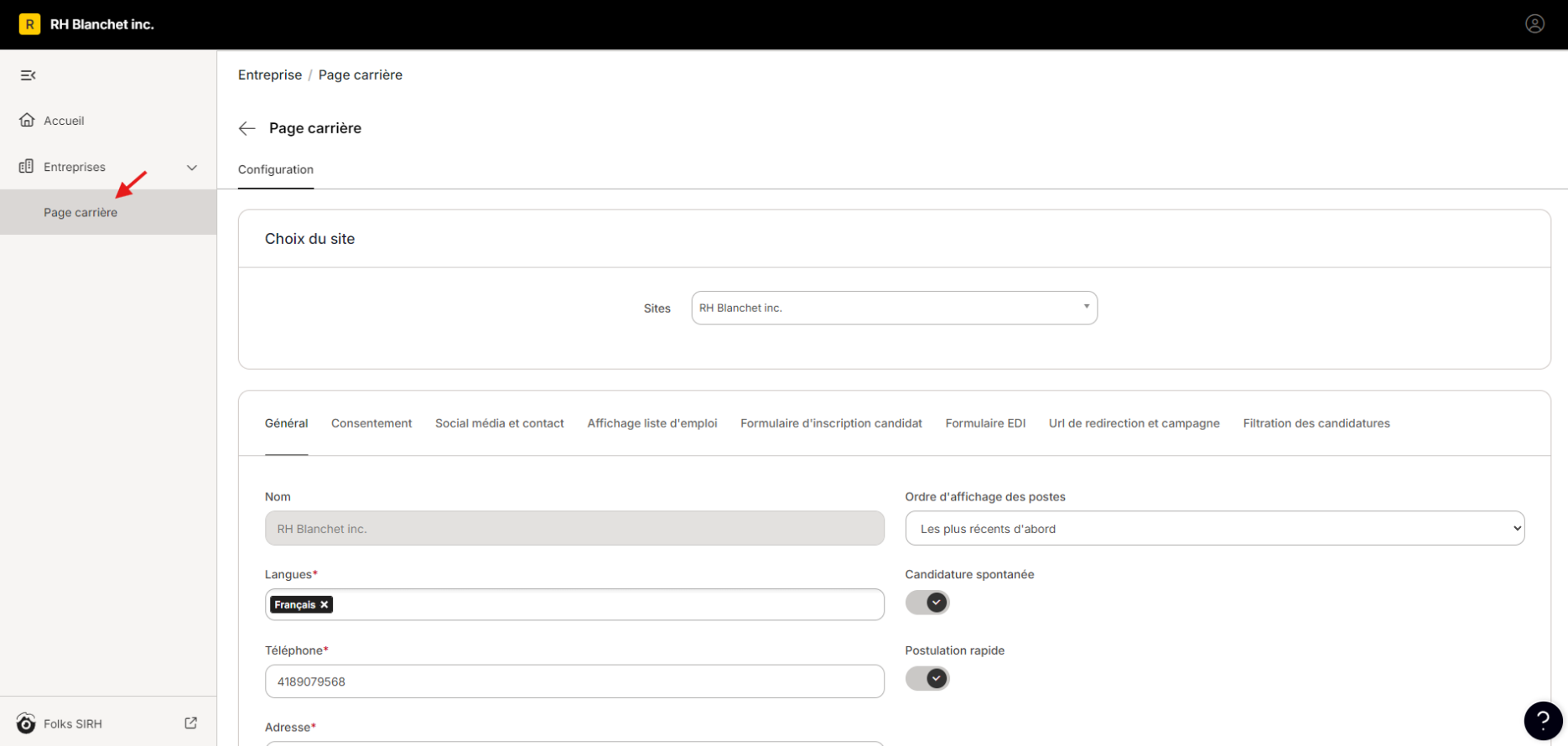Click the Folks SIRH logo icon
Screen dimensions: 1568x746
26,723
